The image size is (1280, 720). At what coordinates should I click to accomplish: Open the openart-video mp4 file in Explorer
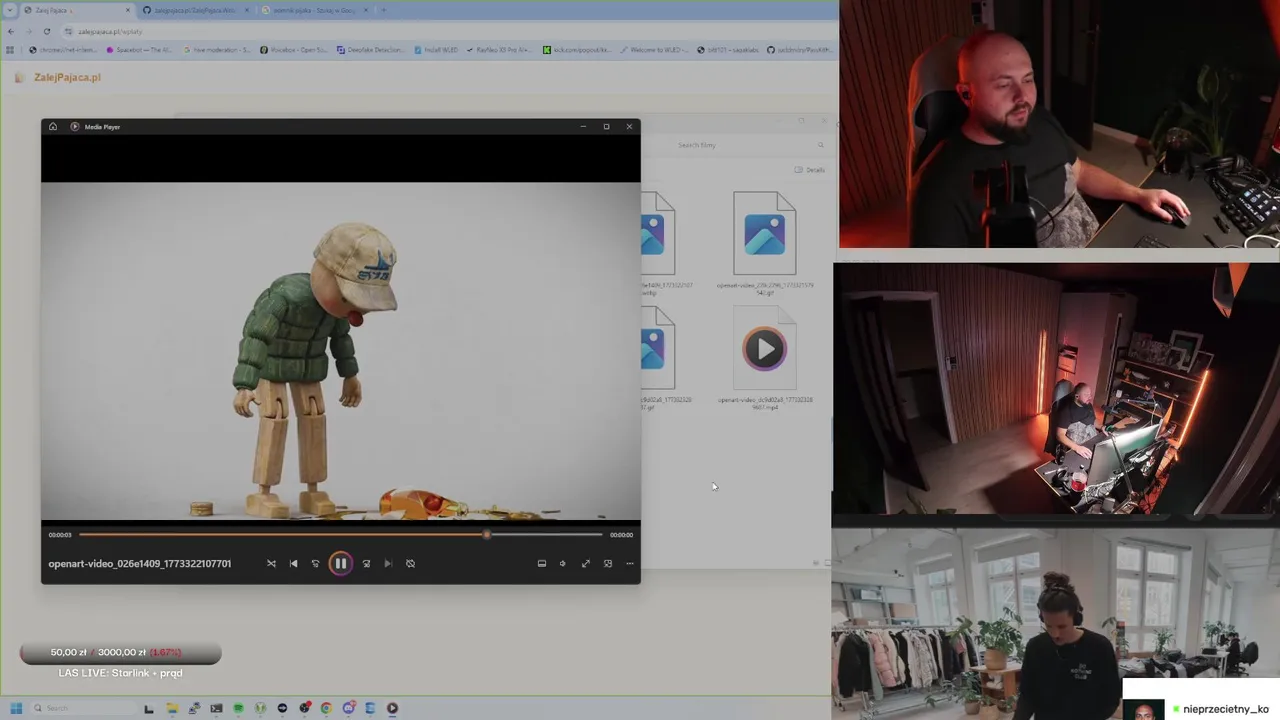coord(765,360)
